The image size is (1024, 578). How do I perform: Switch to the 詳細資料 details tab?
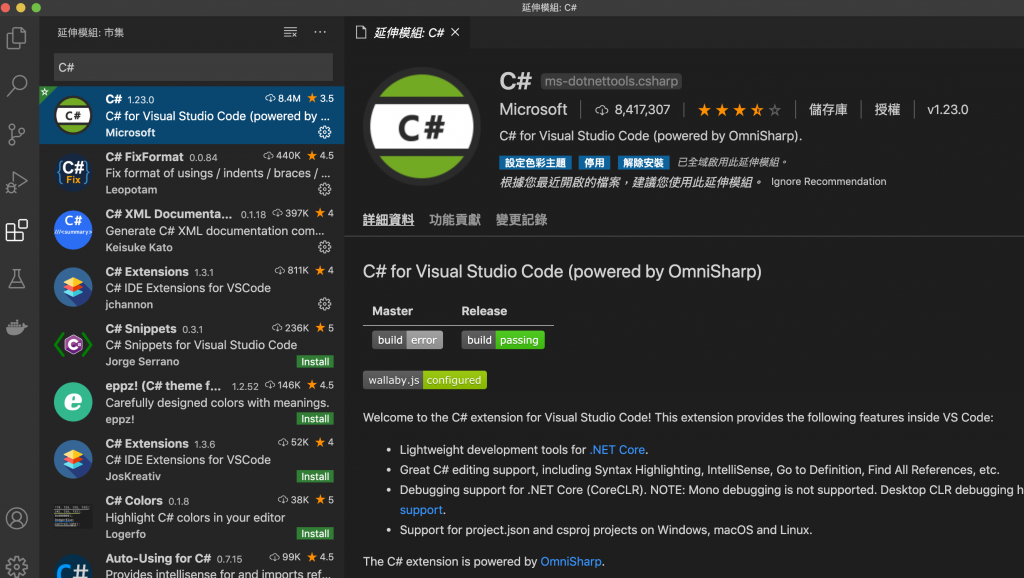click(x=389, y=220)
